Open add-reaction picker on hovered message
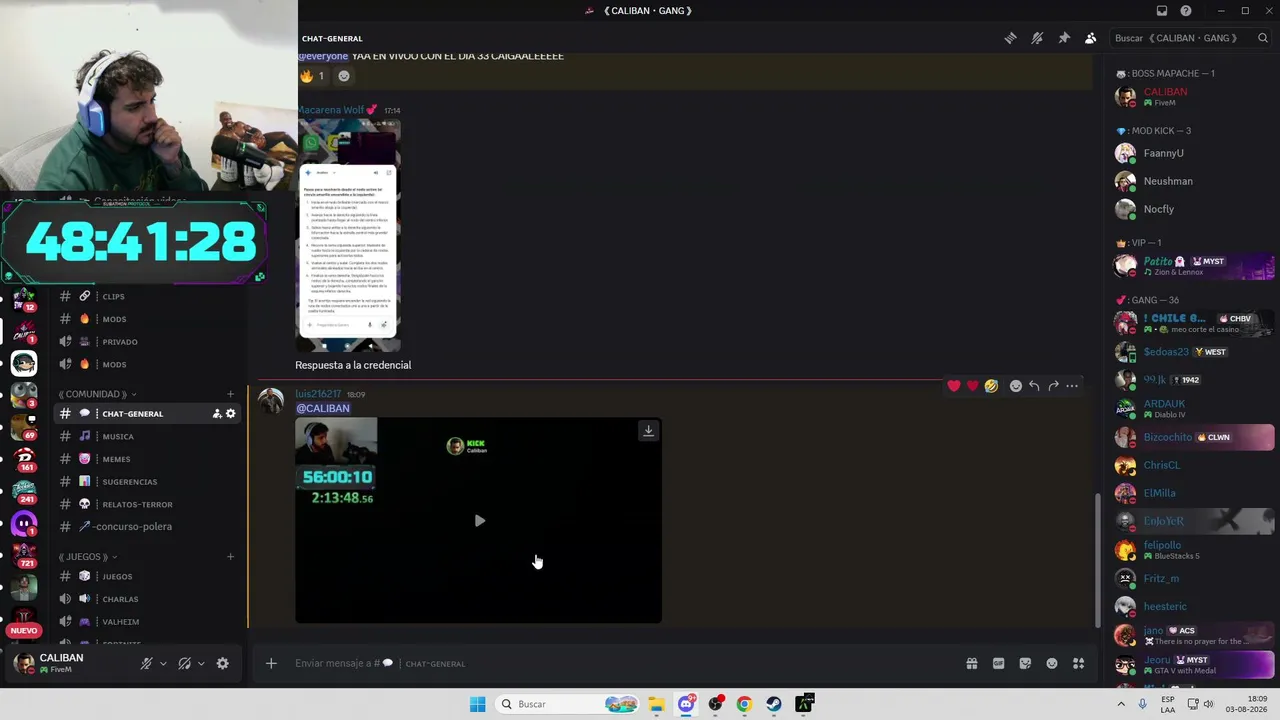 click(x=1016, y=386)
